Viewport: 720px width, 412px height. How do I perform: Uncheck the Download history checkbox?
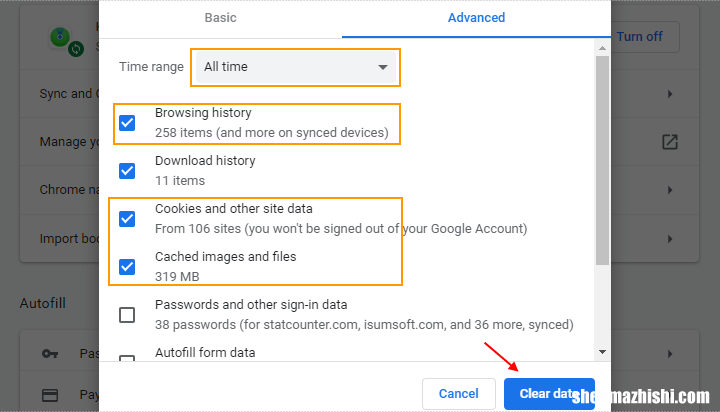(x=127, y=171)
